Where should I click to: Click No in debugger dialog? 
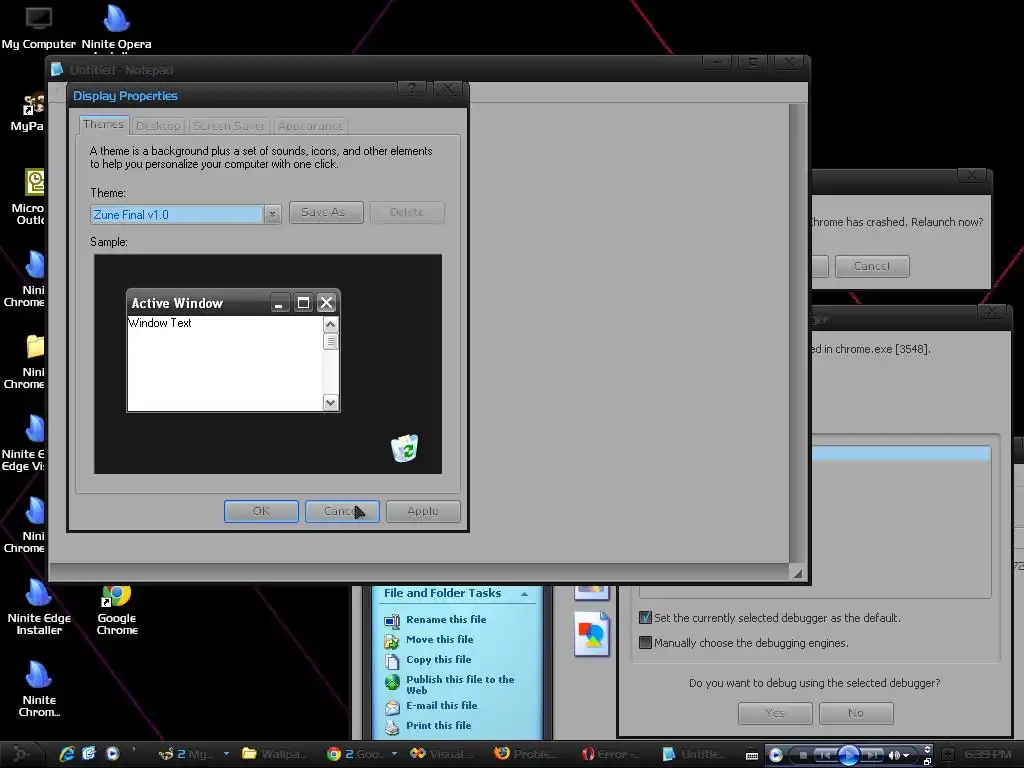coord(856,713)
